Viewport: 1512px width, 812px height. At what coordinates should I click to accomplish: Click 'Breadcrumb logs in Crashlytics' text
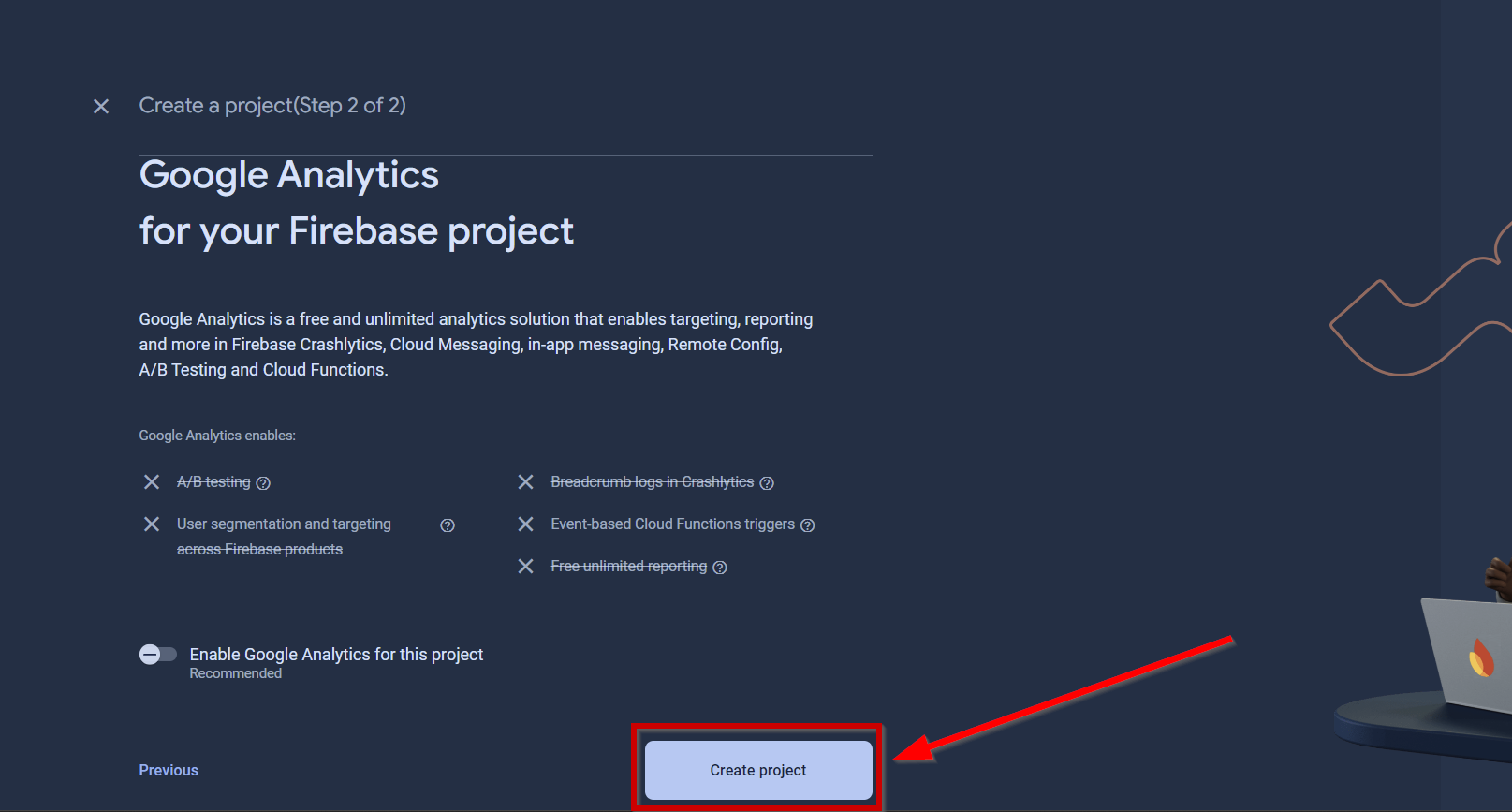tap(653, 481)
